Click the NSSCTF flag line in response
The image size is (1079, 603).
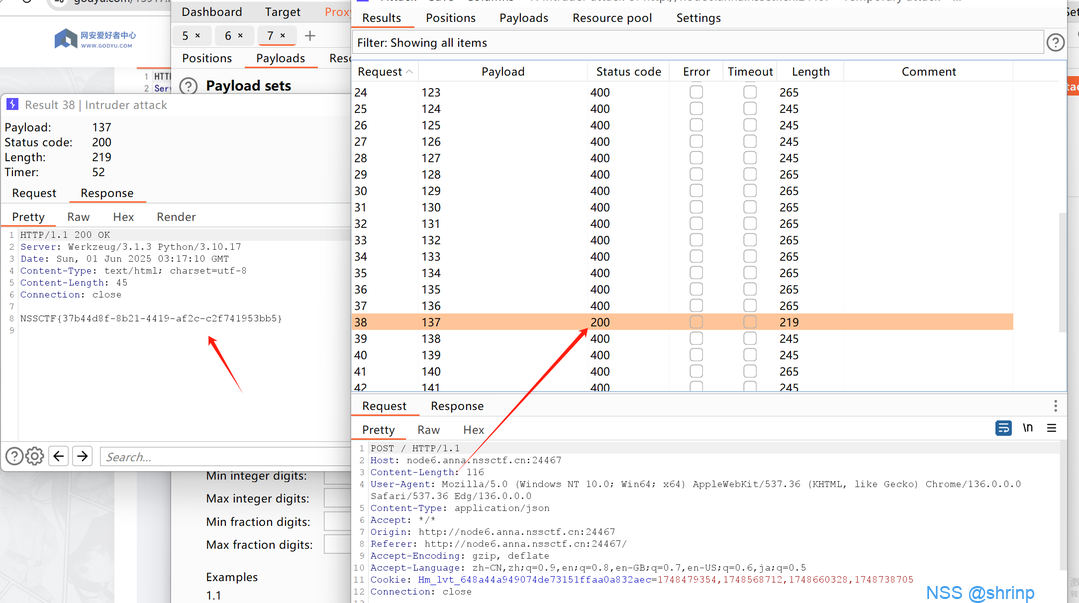(151, 318)
